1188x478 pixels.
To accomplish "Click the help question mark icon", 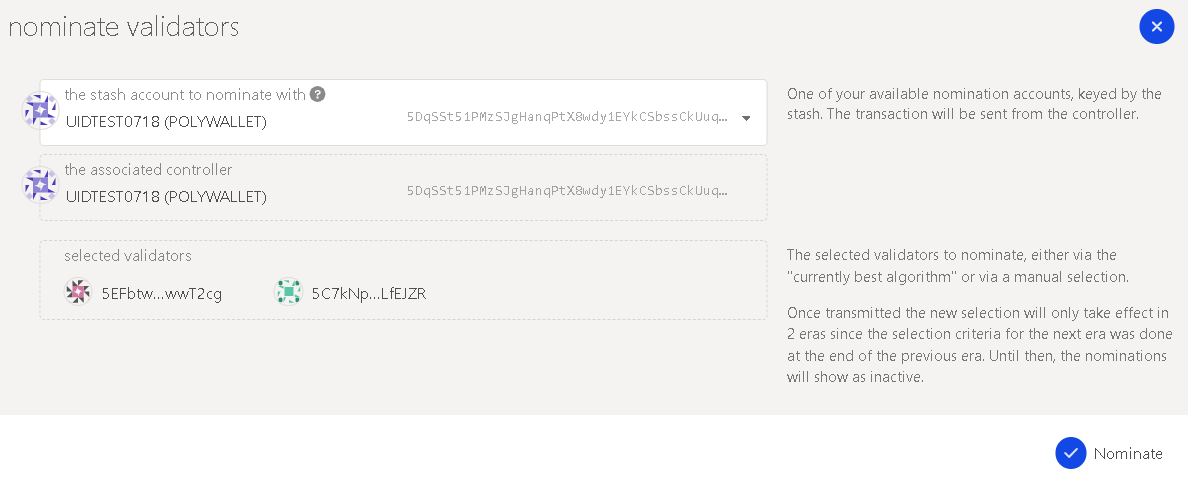I will [317, 95].
